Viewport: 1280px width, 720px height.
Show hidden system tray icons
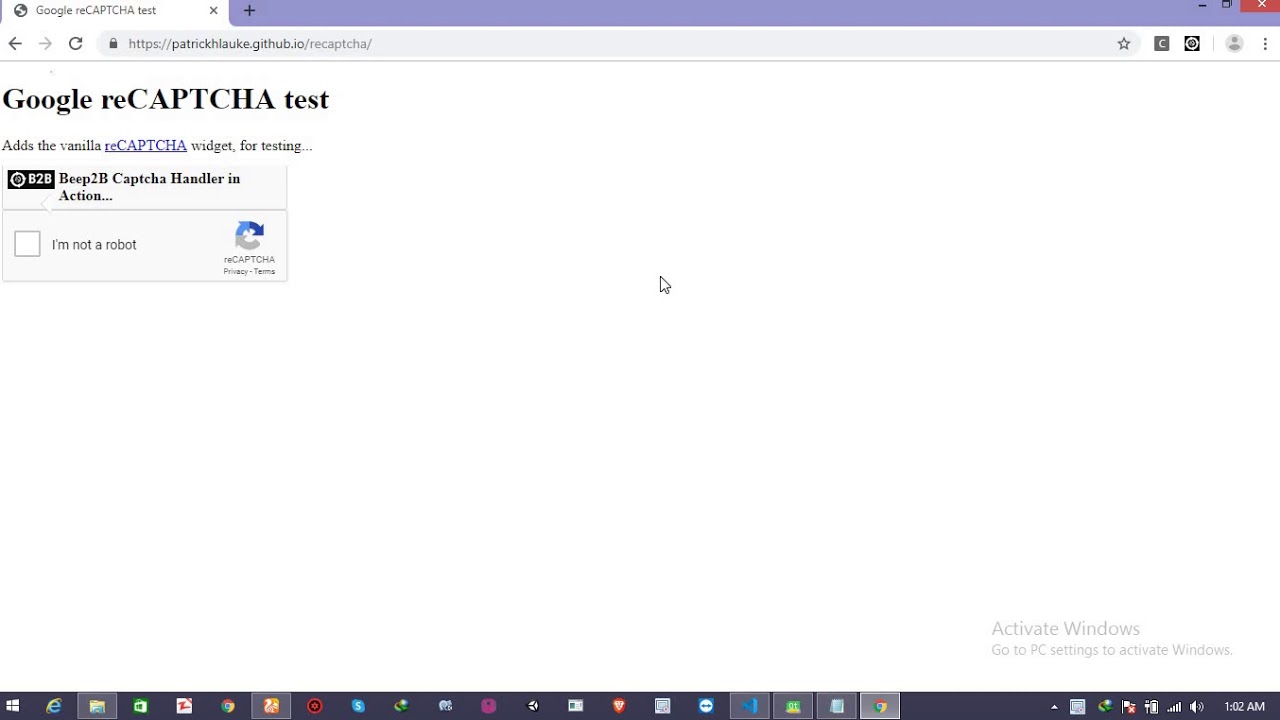[1054, 707]
